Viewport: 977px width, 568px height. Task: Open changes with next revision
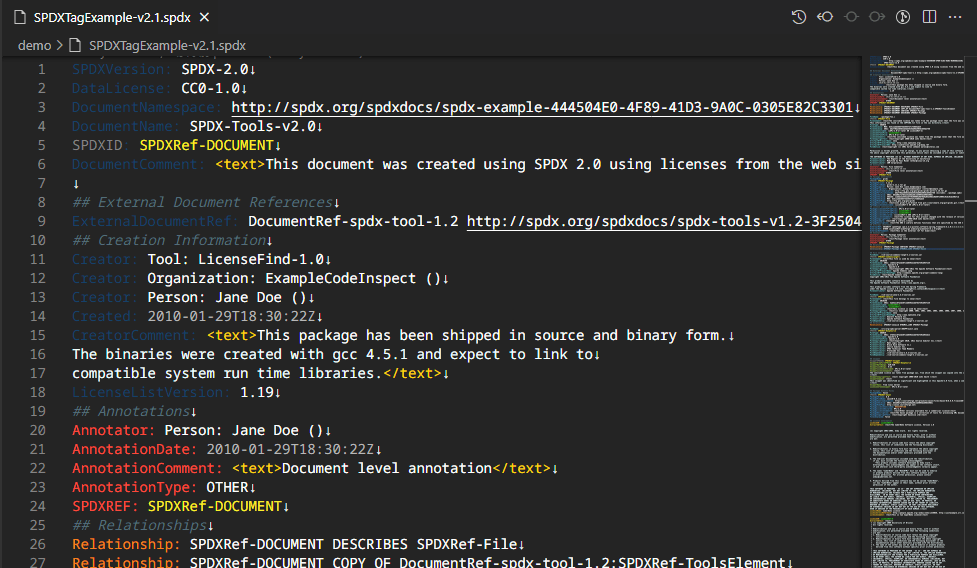[877, 17]
